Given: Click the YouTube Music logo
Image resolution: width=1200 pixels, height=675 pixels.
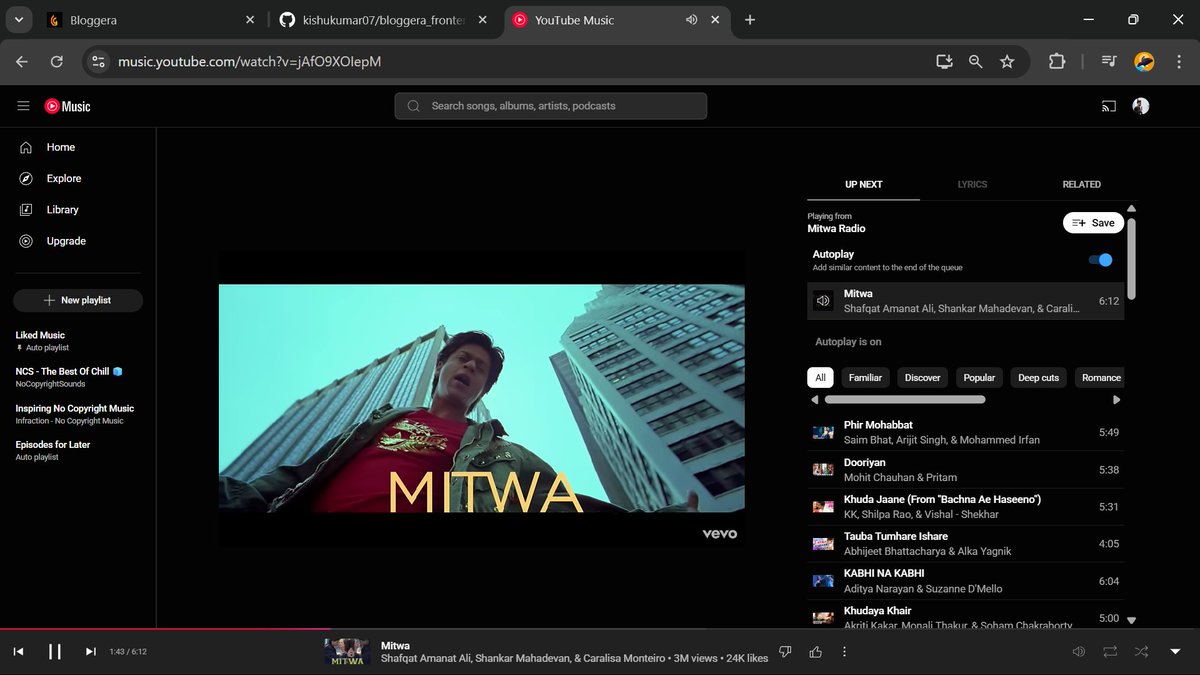Looking at the screenshot, I should [x=67, y=106].
